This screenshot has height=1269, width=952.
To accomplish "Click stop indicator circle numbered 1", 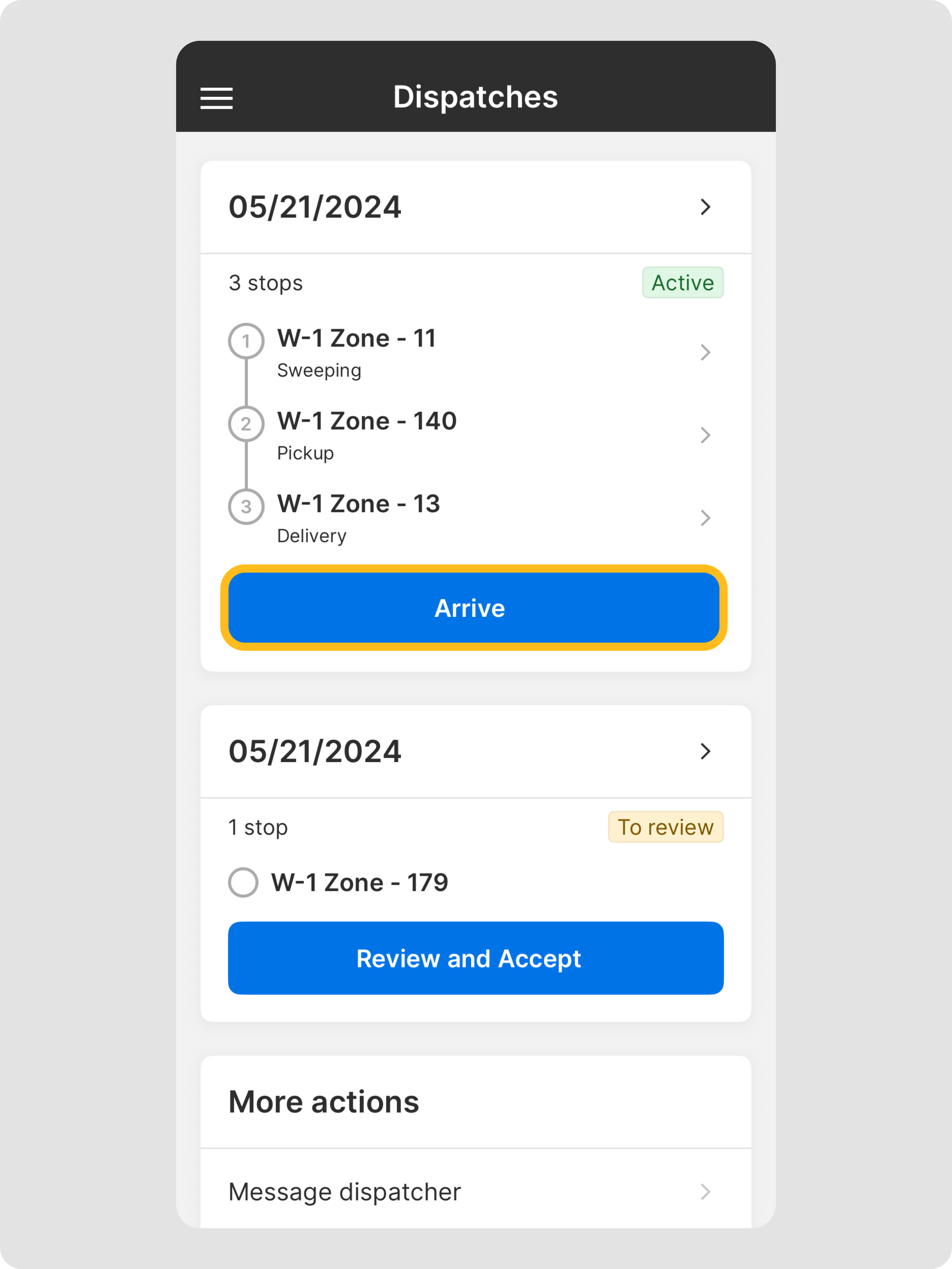I will pyautogui.click(x=246, y=341).
